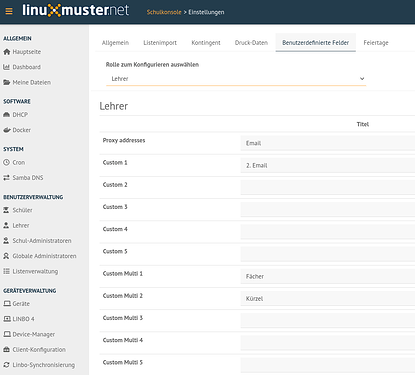The image size is (415, 375).
Task: Go to Dashboard in the sidebar
Action: click(27, 67)
